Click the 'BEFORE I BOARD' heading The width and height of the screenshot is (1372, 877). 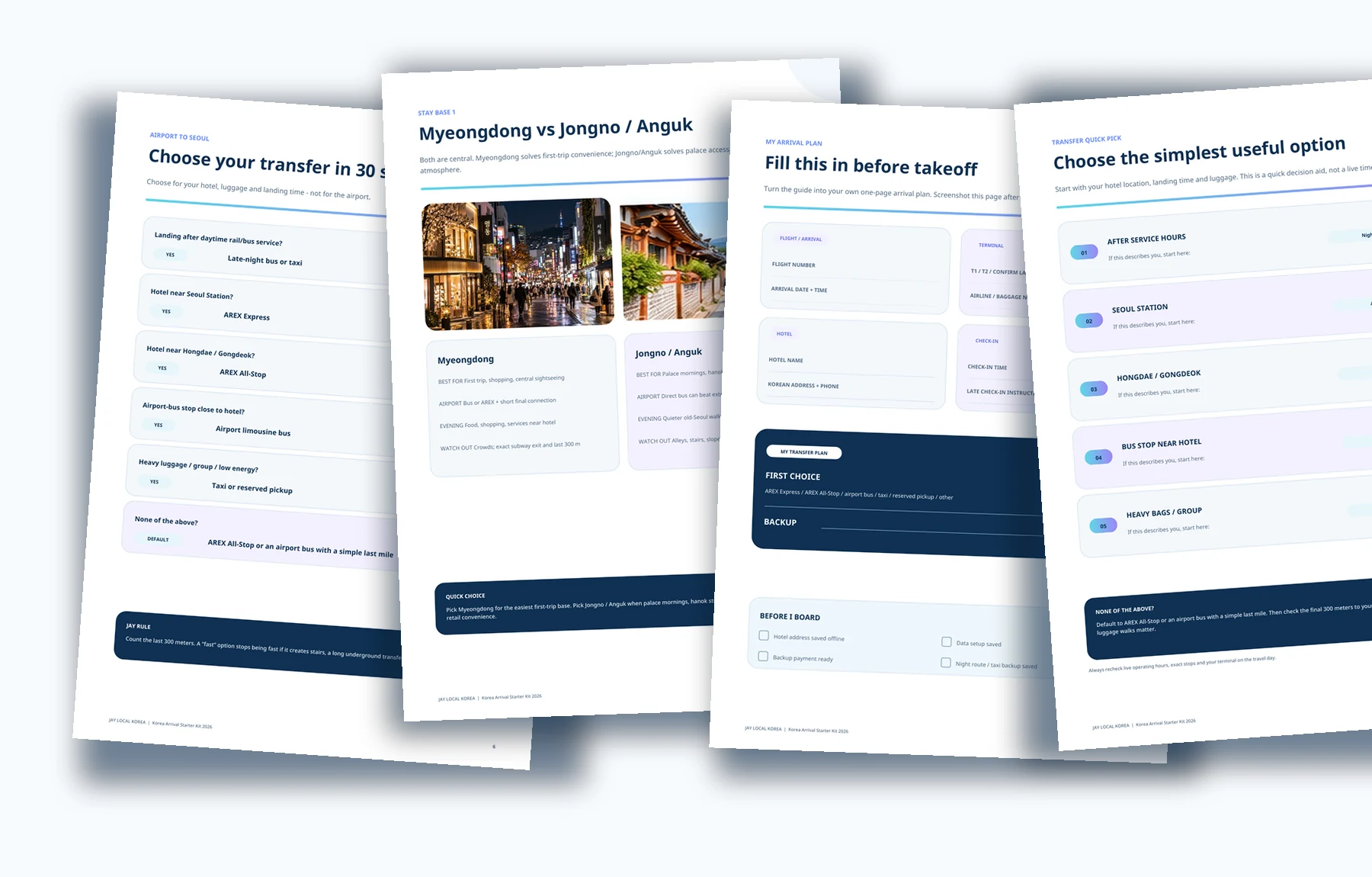coord(790,616)
